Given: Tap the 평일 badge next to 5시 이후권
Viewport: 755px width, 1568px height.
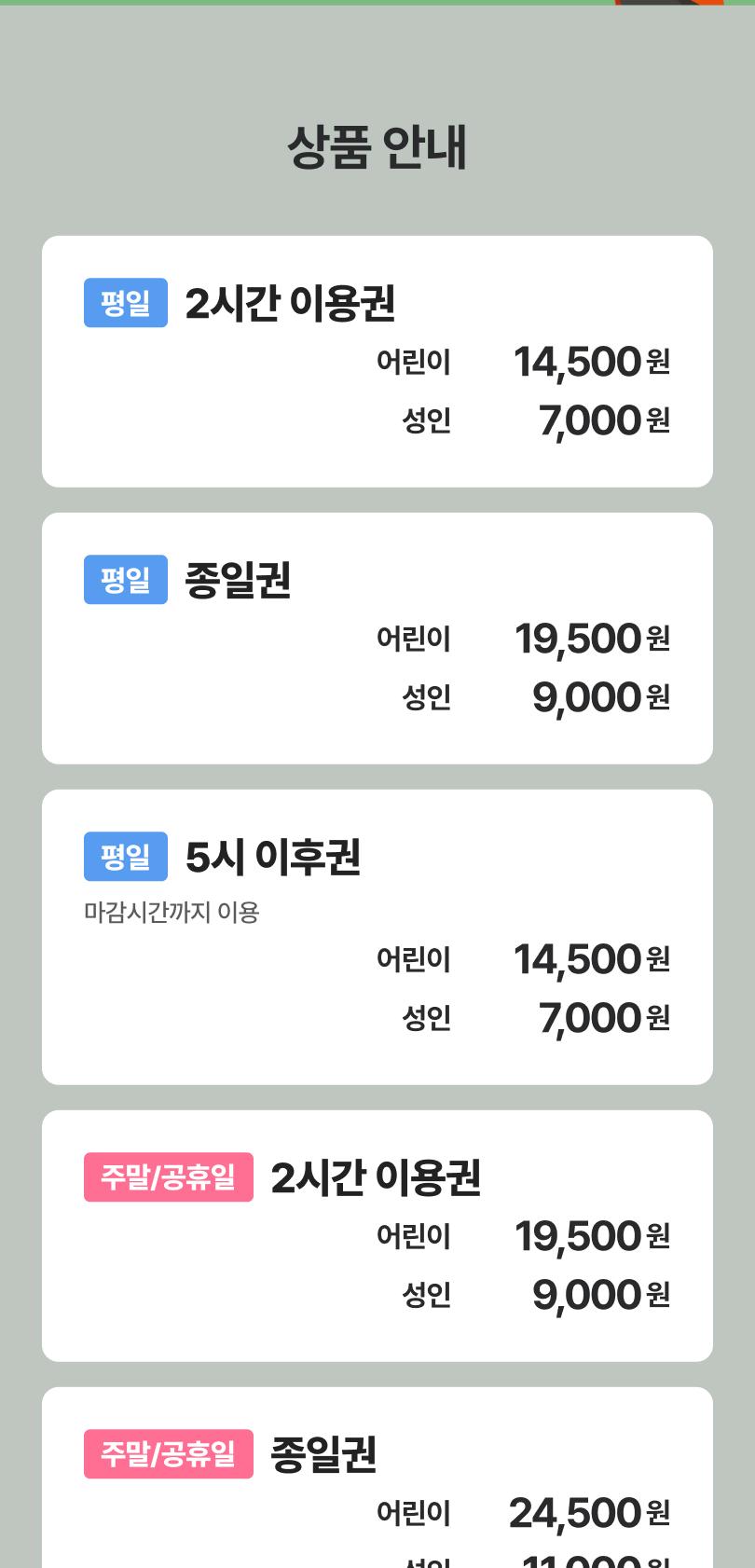Looking at the screenshot, I should click(x=126, y=857).
